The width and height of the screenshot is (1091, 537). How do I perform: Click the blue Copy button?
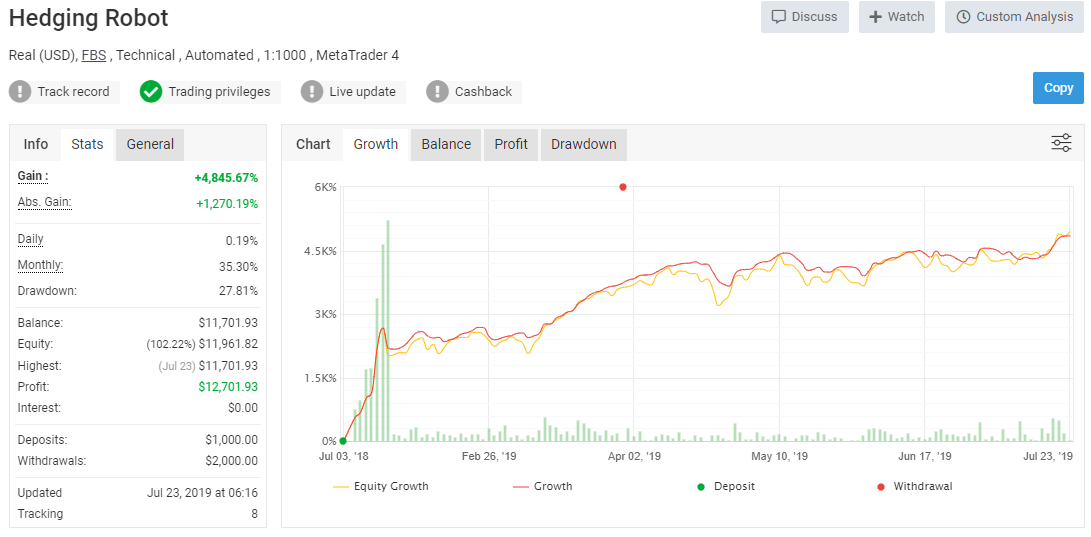point(1058,88)
